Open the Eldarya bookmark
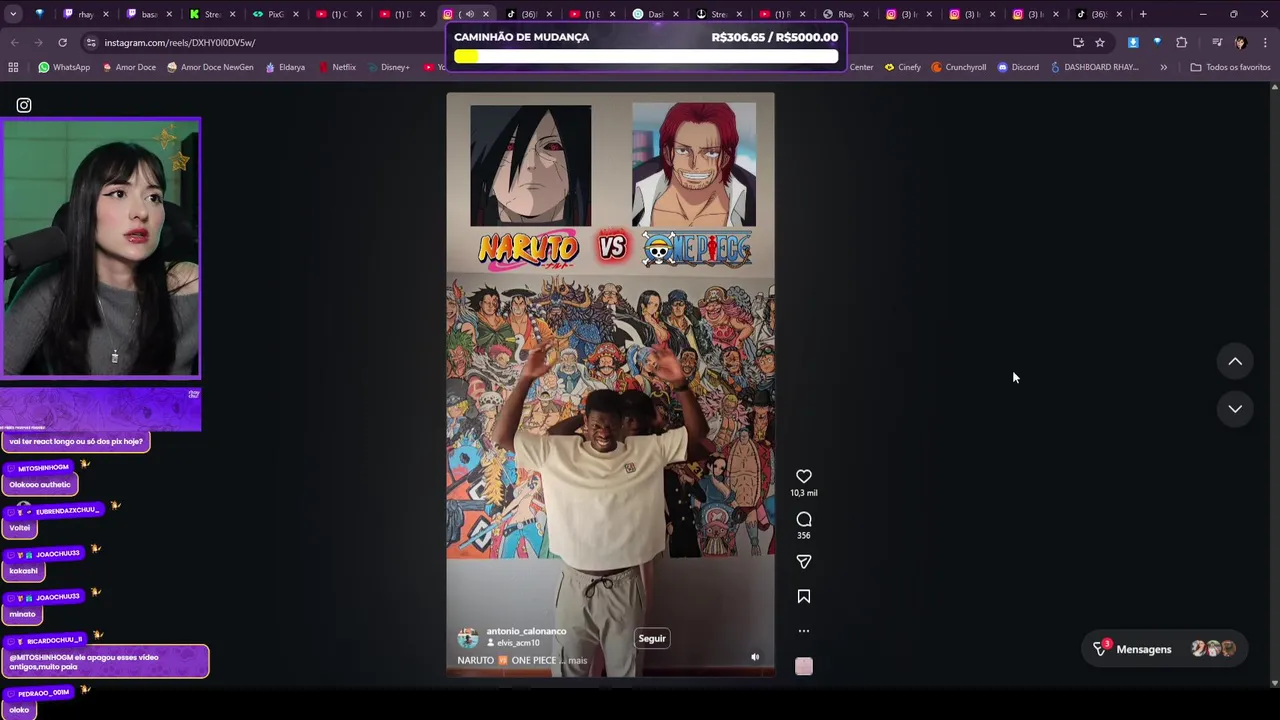This screenshot has width=1280, height=720. [285, 67]
